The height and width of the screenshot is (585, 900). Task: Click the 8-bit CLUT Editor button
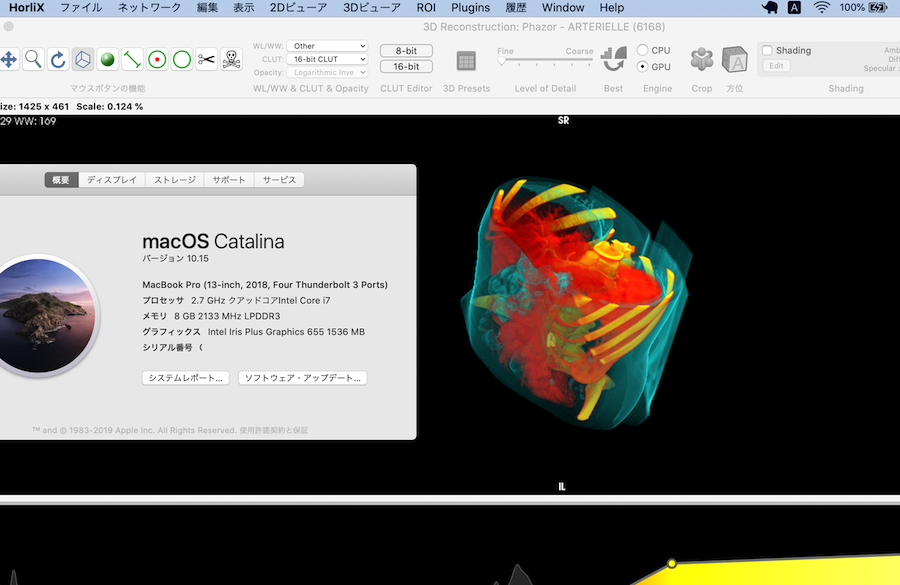pyautogui.click(x=406, y=50)
